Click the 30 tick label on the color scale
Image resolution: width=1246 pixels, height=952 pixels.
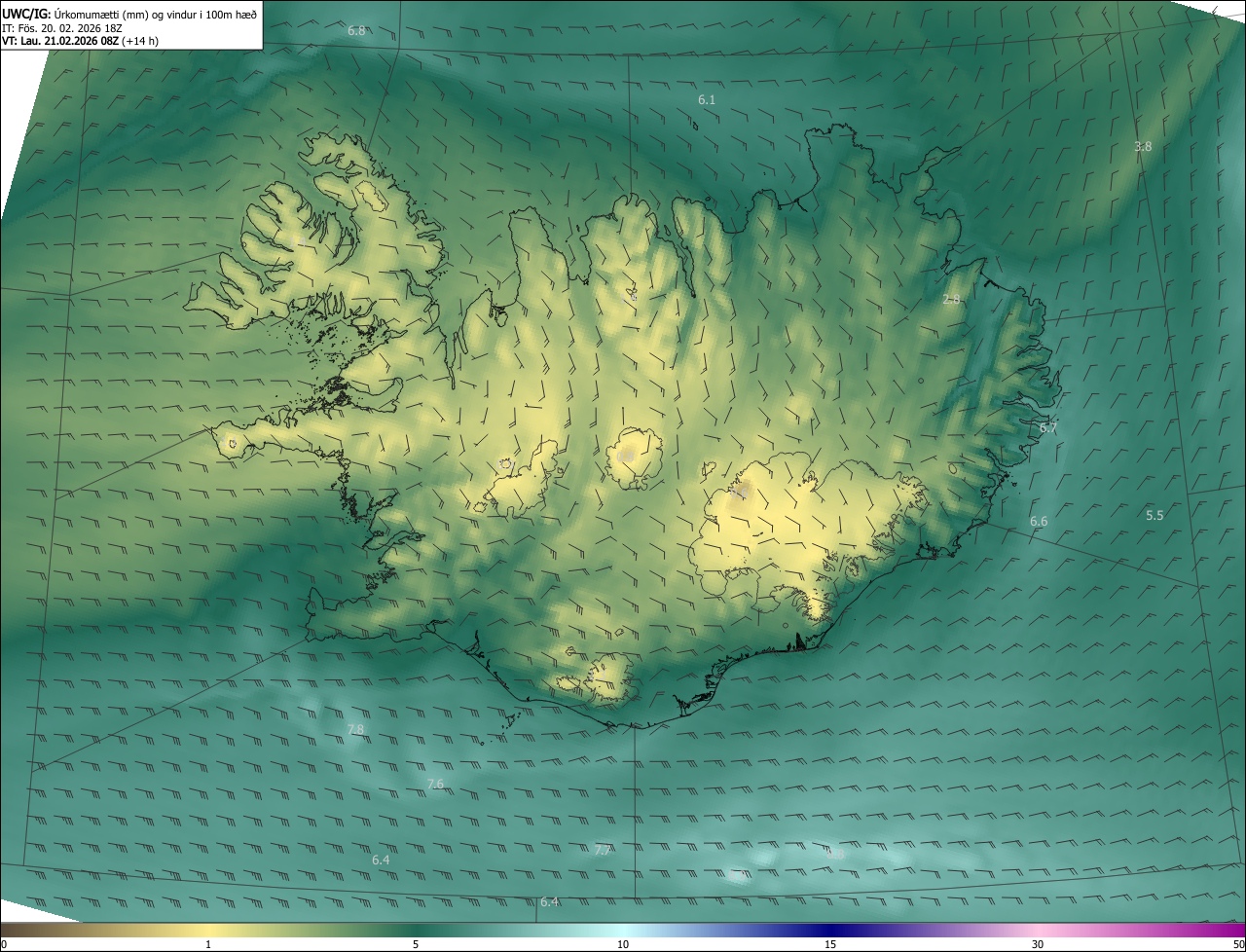tap(1038, 945)
